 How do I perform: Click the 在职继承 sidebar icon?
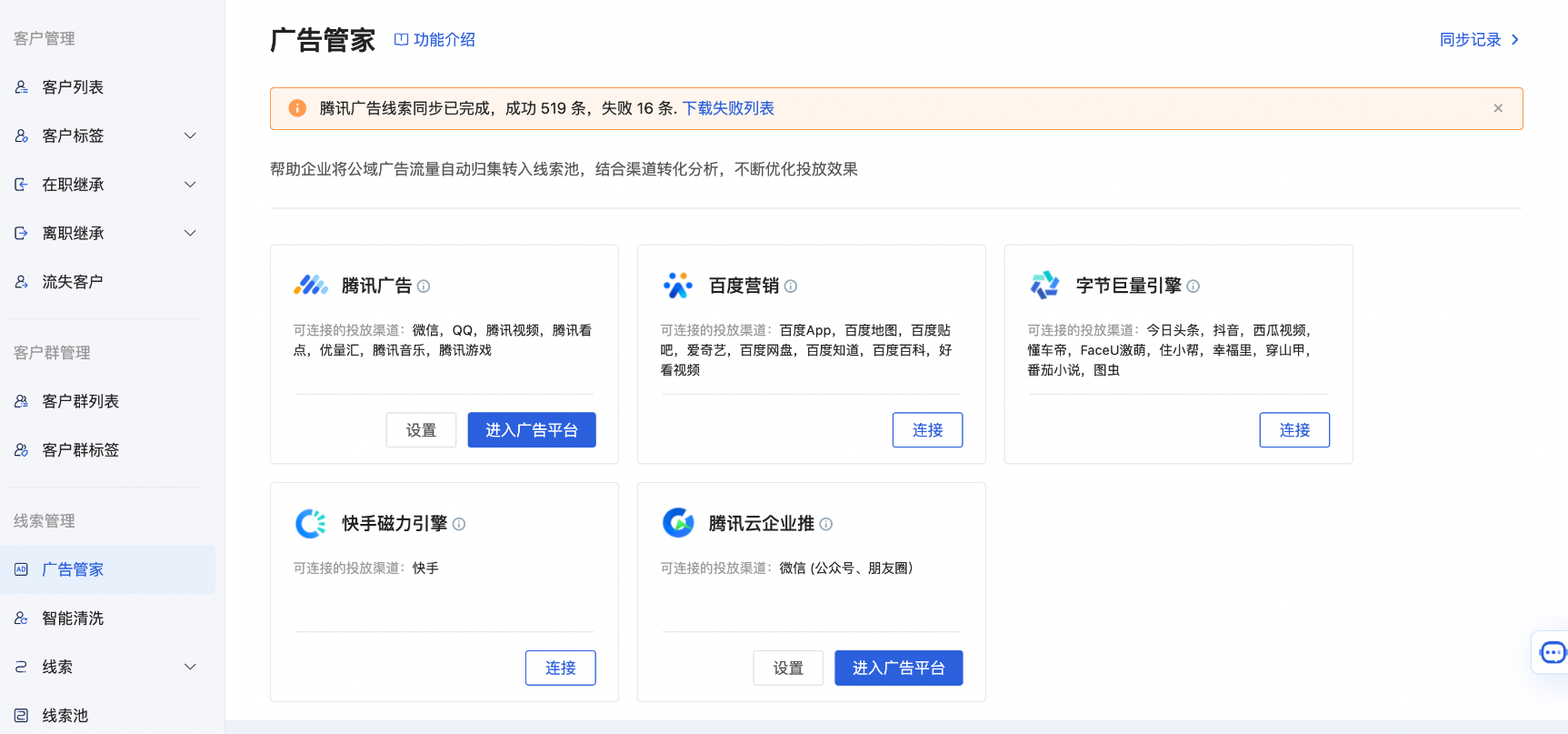[x=21, y=185]
